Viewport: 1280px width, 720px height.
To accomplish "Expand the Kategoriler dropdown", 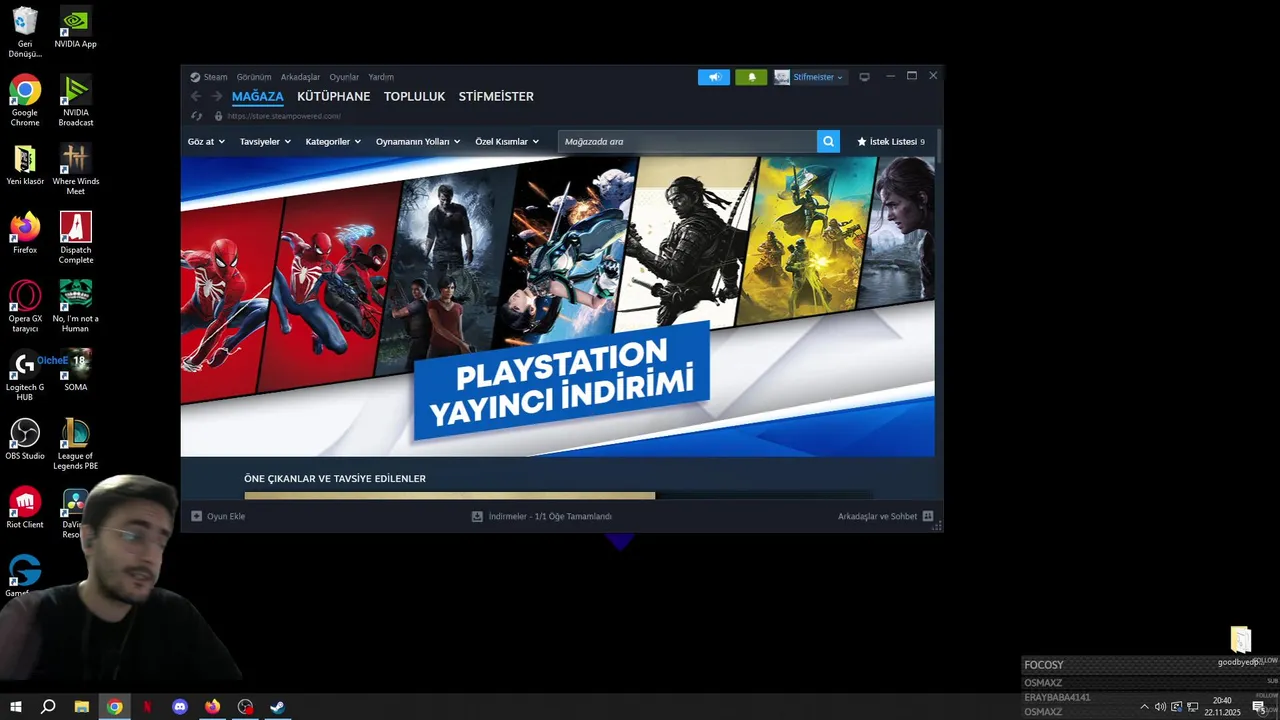I will tap(333, 142).
